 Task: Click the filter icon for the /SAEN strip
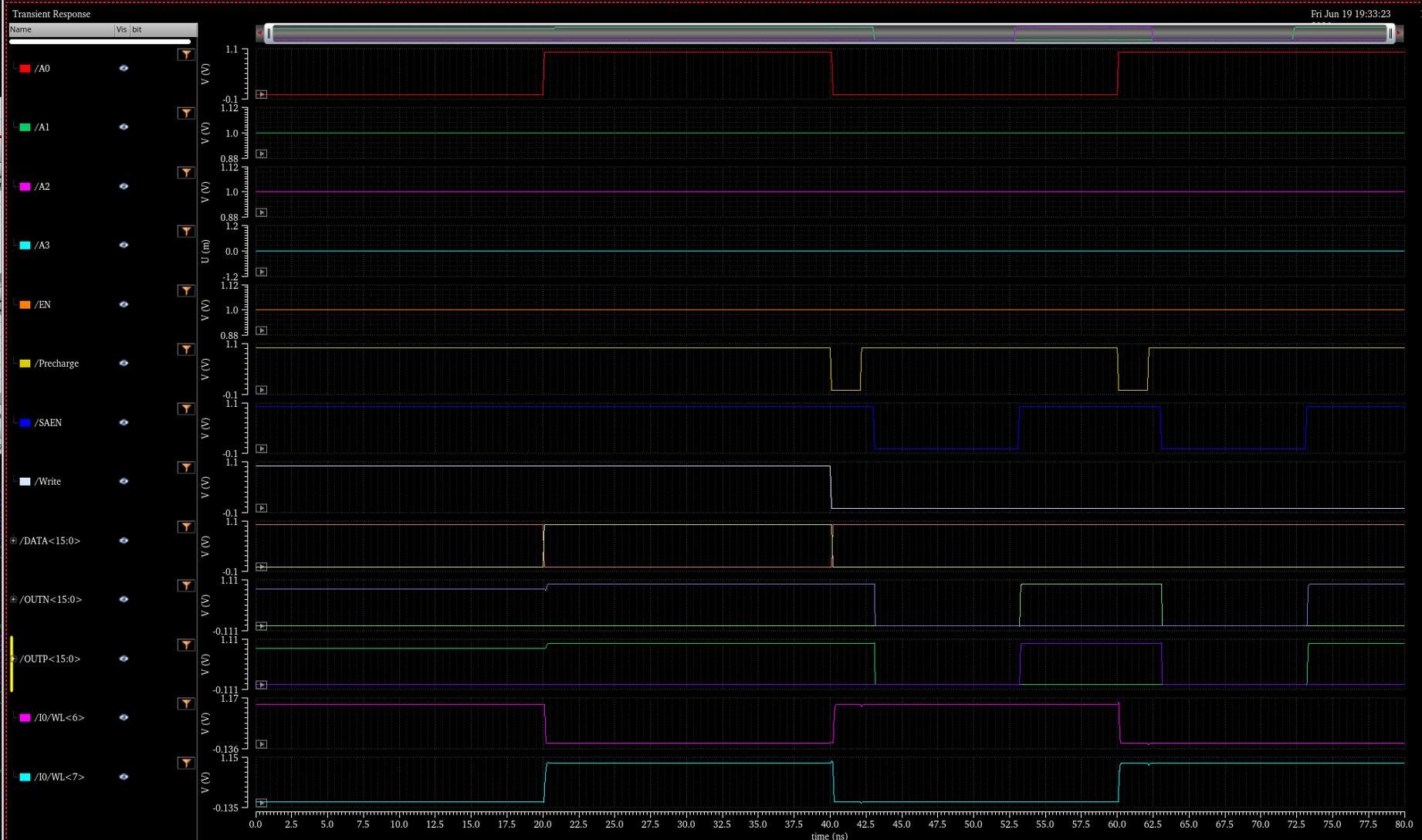186,409
